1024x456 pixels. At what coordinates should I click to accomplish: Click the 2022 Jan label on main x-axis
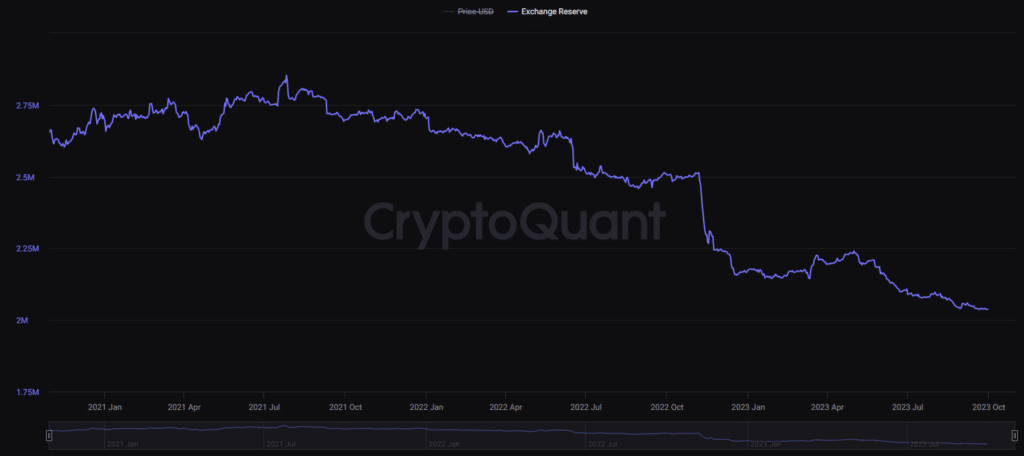pos(426,406)
